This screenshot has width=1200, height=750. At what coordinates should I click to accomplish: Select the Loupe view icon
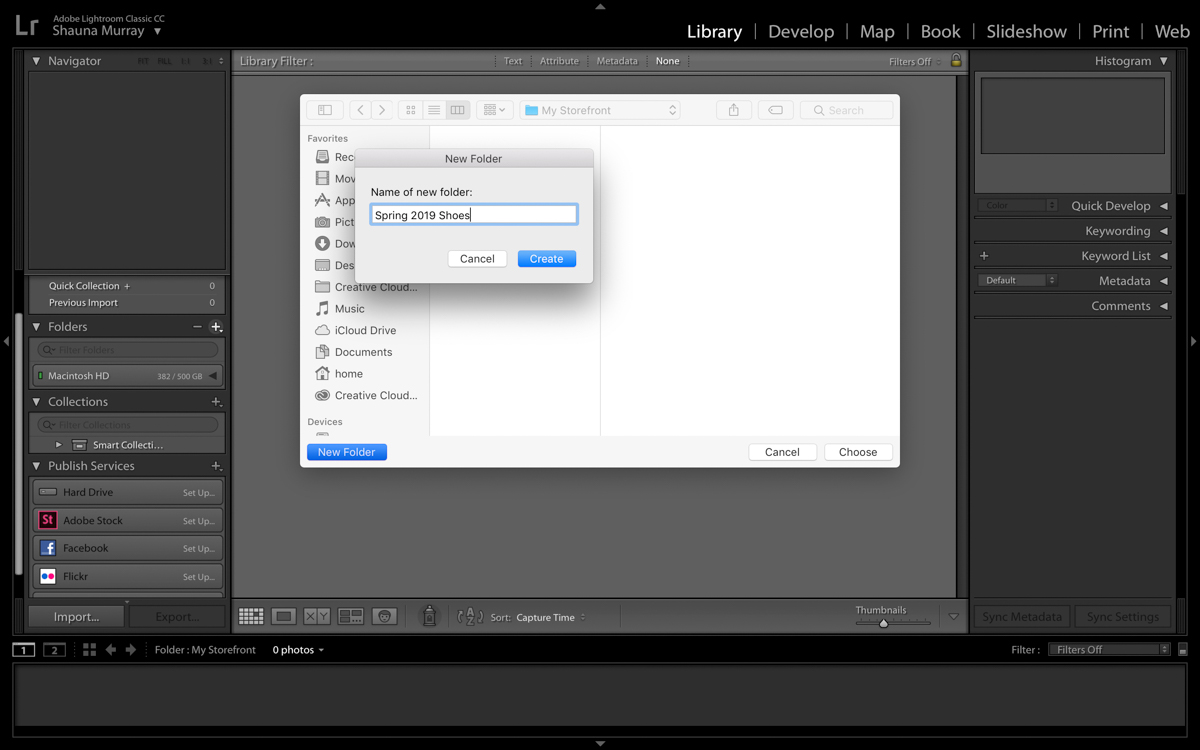point(284,617)
